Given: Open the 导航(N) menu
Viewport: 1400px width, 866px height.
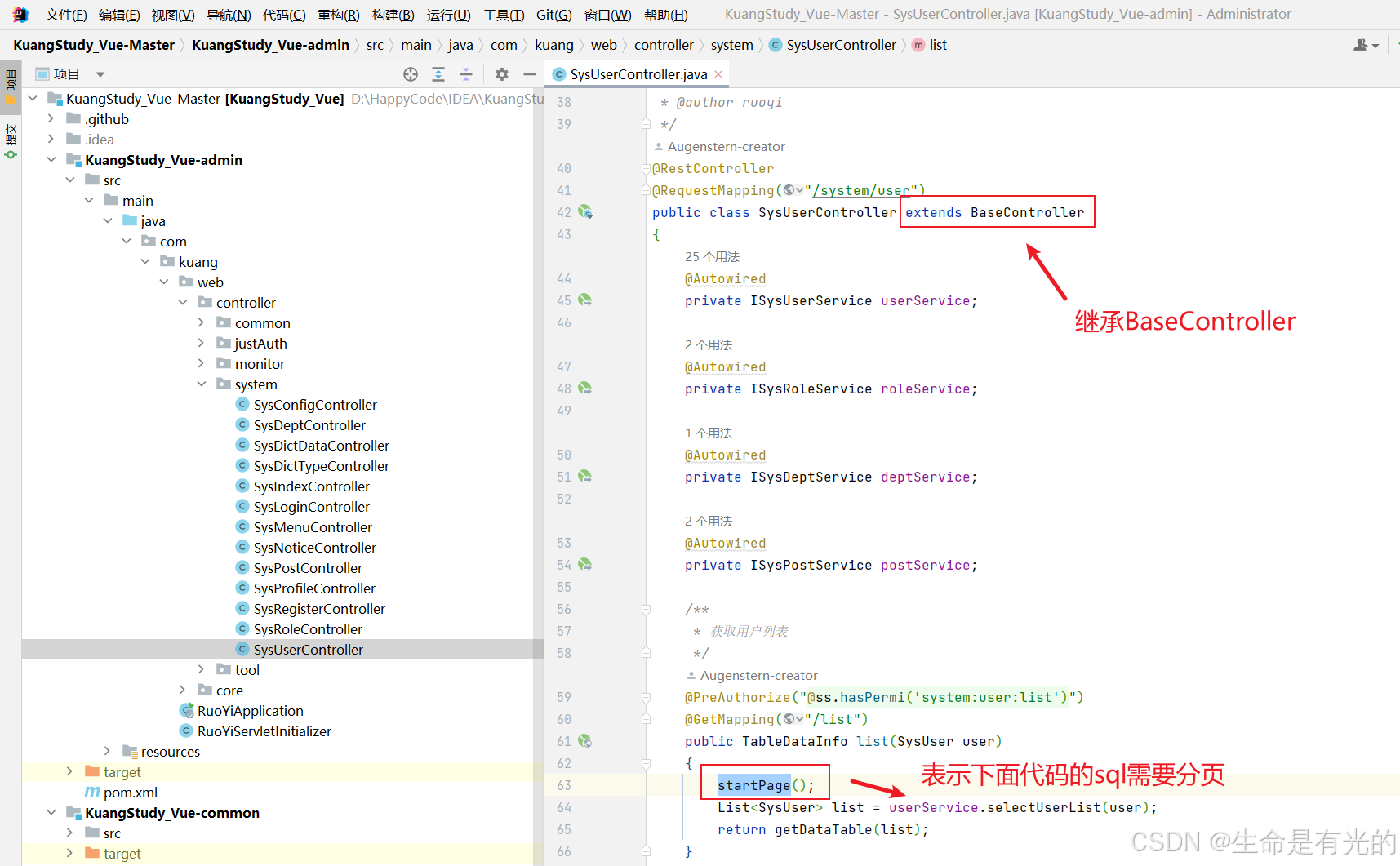Looking at the screenshot, I should coord(229,15).
